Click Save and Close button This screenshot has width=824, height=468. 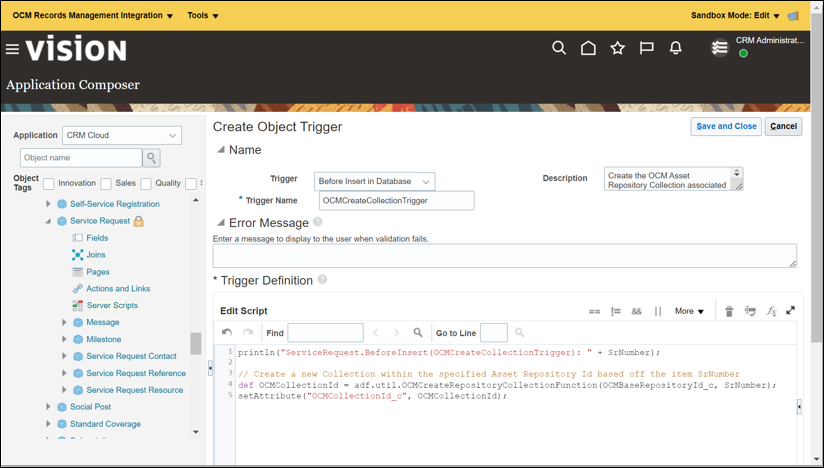click(x=726, y=127)
